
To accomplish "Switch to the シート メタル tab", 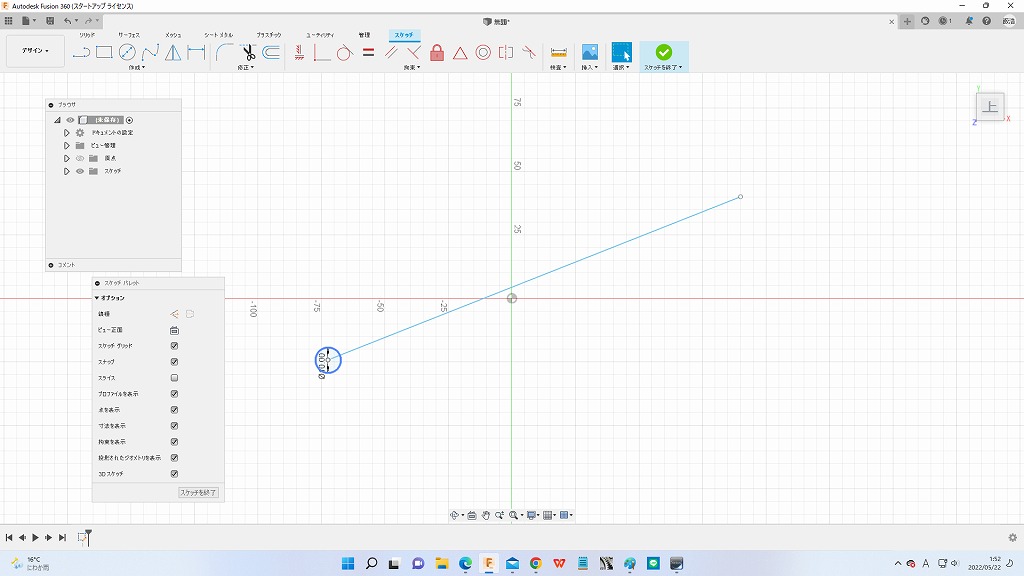I will 218,35.
